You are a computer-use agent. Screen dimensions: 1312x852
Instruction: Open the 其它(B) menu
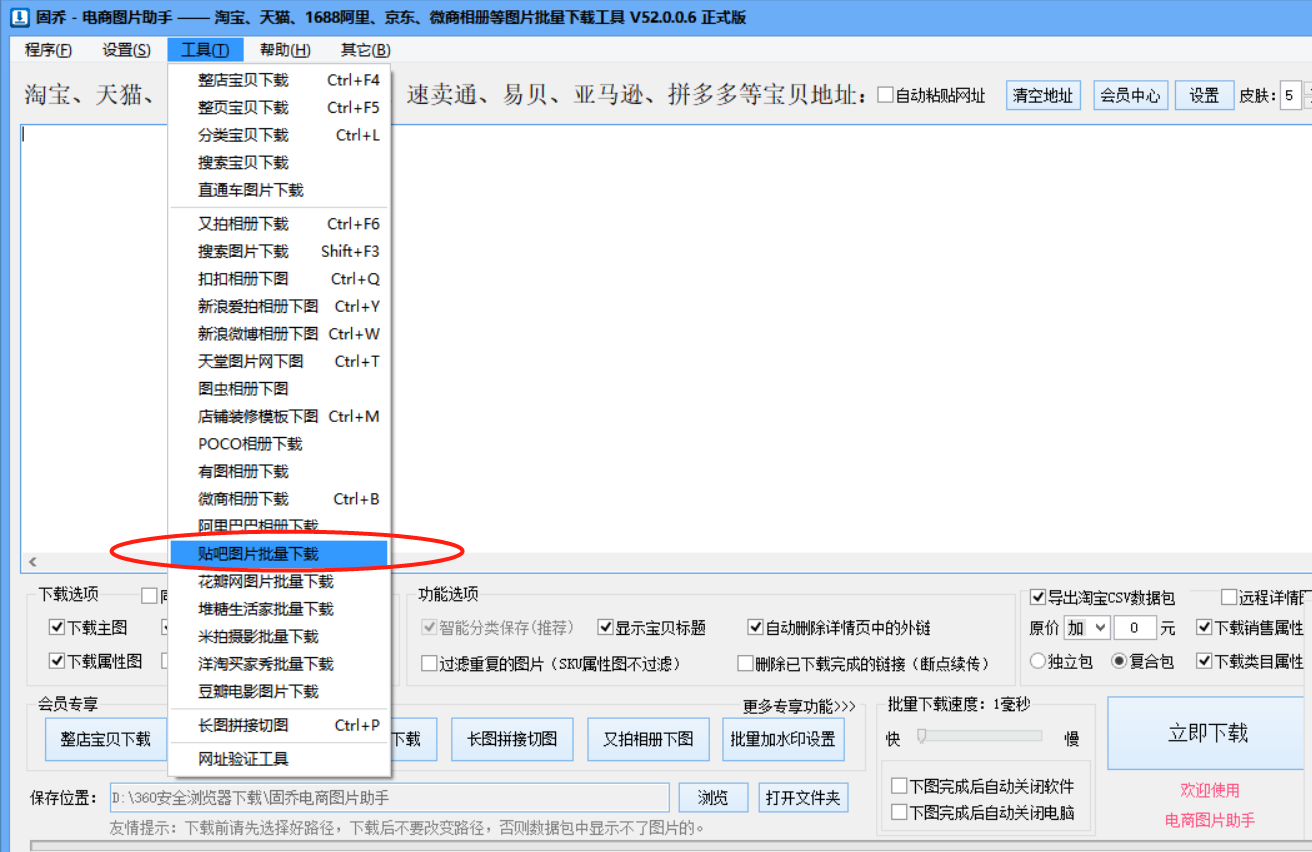pyautogui.click(x=365, y=50)
